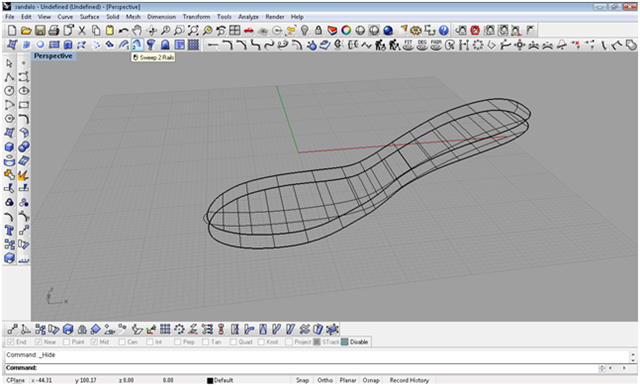The width and height of the screenshot is (640, 386).
Task: Click the command history scrollbar
Action: (x=633, y=357)
